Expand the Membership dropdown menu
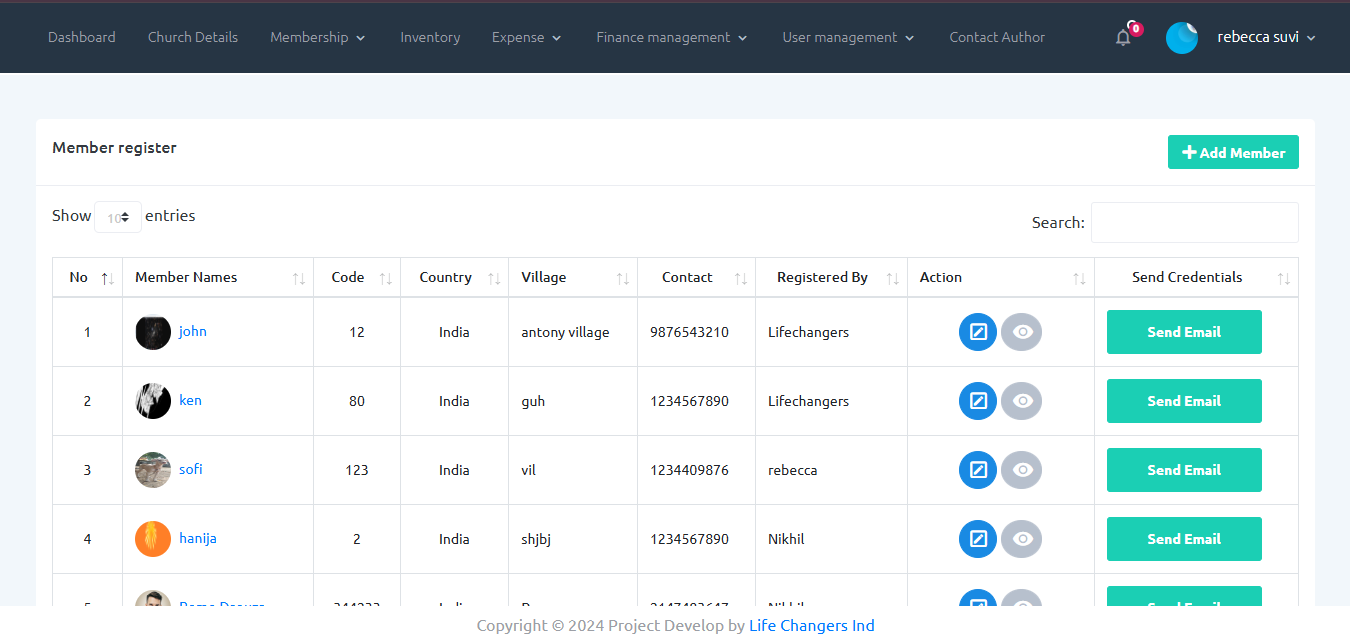Viewport: 1350px width, 644px height. coord(317,38)
